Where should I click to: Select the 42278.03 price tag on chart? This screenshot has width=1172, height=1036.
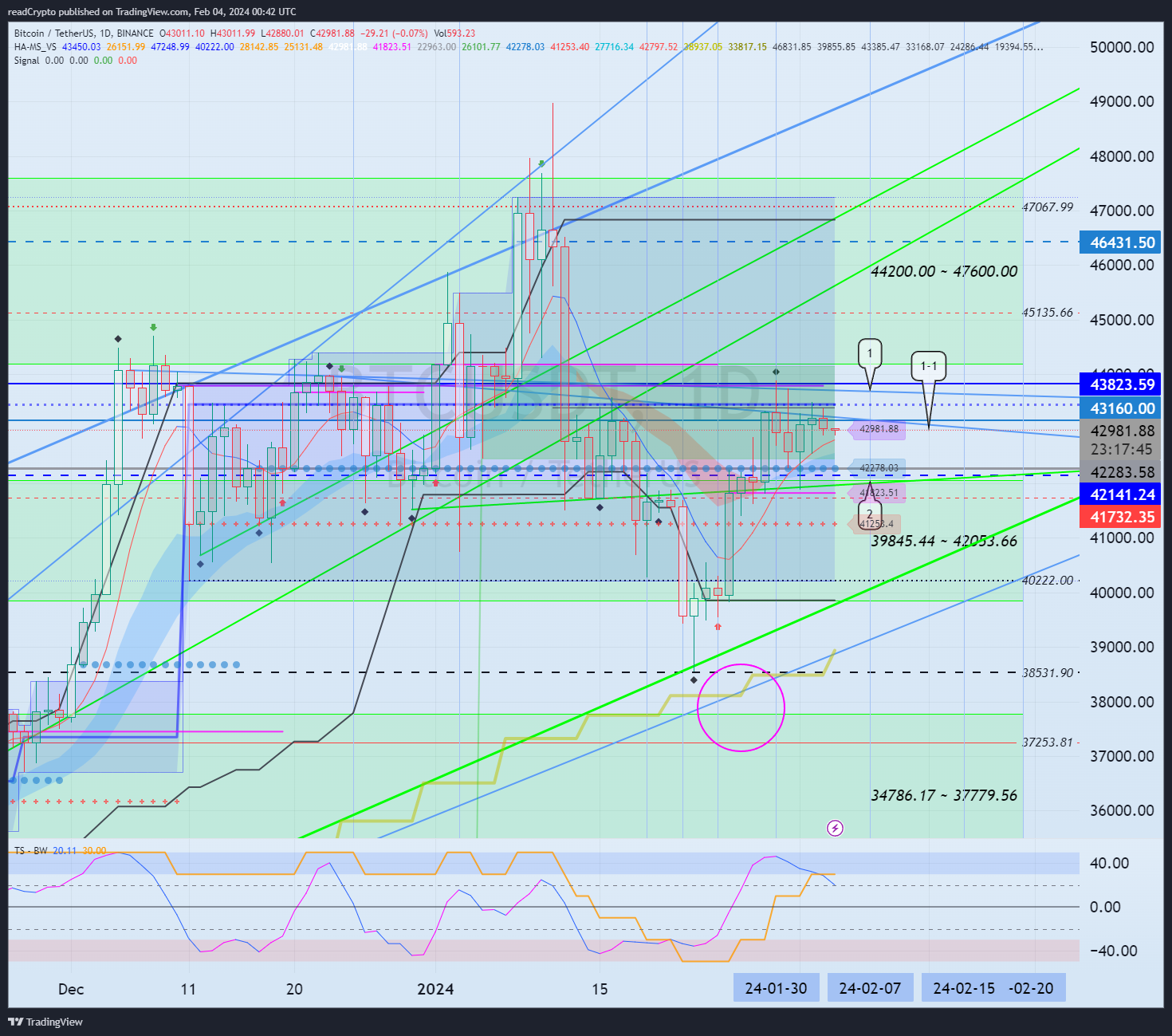click(879, 468)
